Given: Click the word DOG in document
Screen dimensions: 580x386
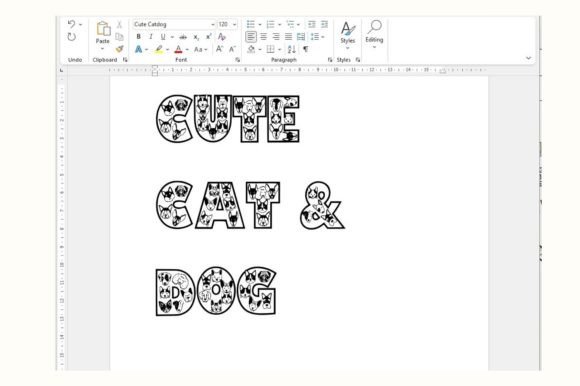Looking at the screenshot, I should (216, 291).
